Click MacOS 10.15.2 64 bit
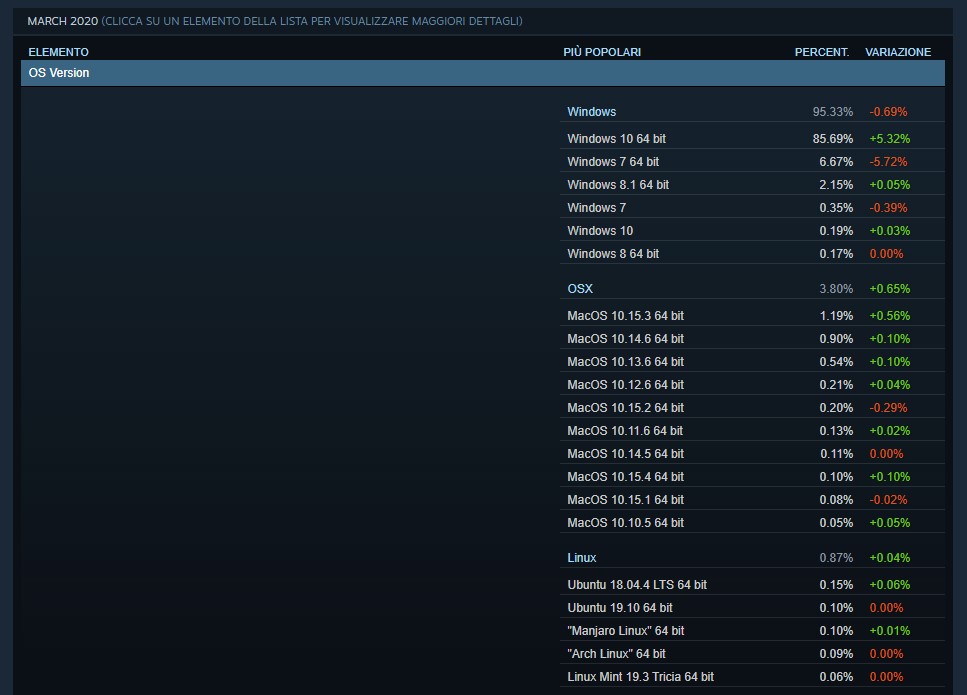Image resolution: width=967 pixels, height=695 pixels. (x=752, y=408)
